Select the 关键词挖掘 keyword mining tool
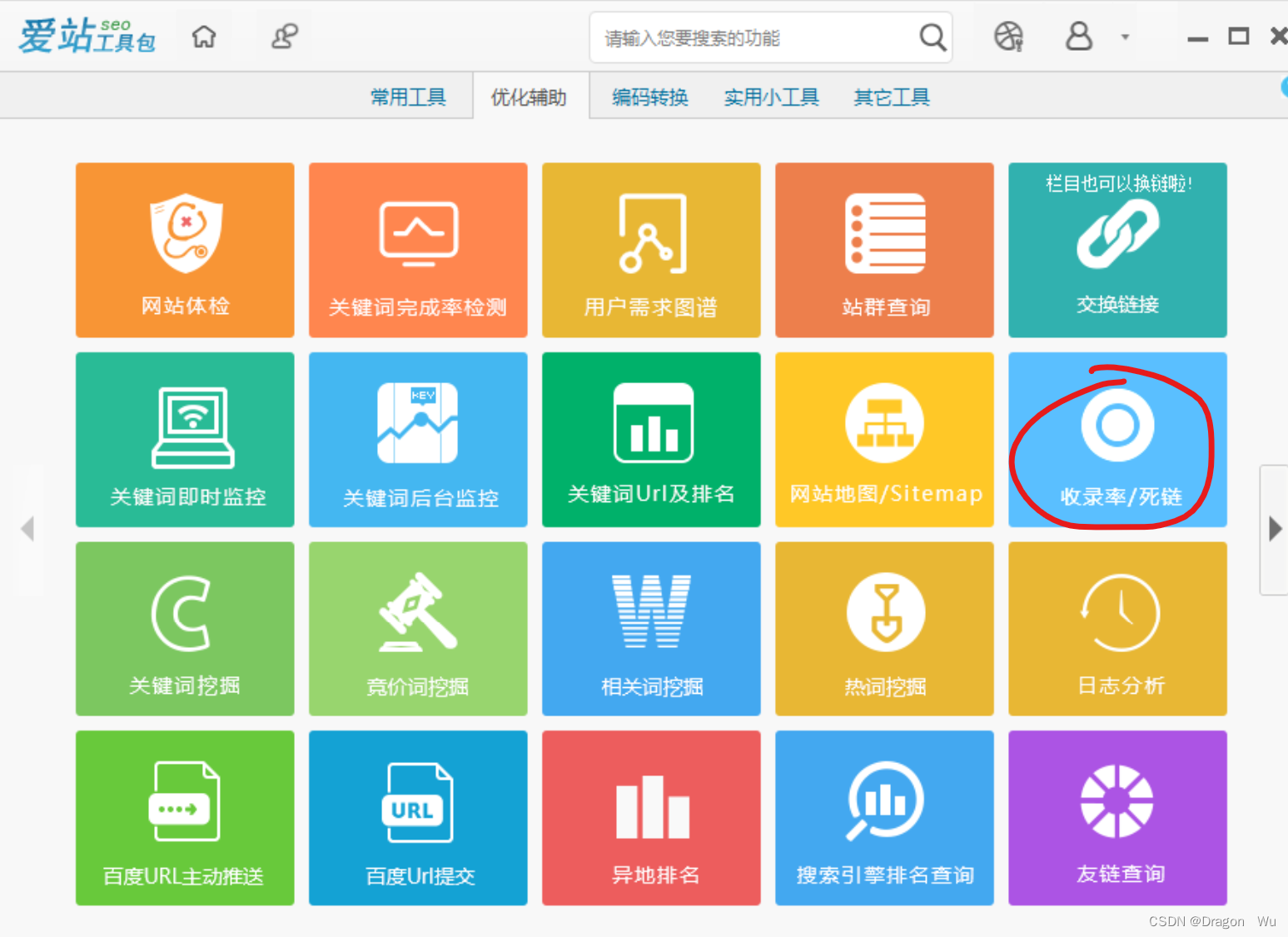1288x937 pixels. tap(184, 629)
